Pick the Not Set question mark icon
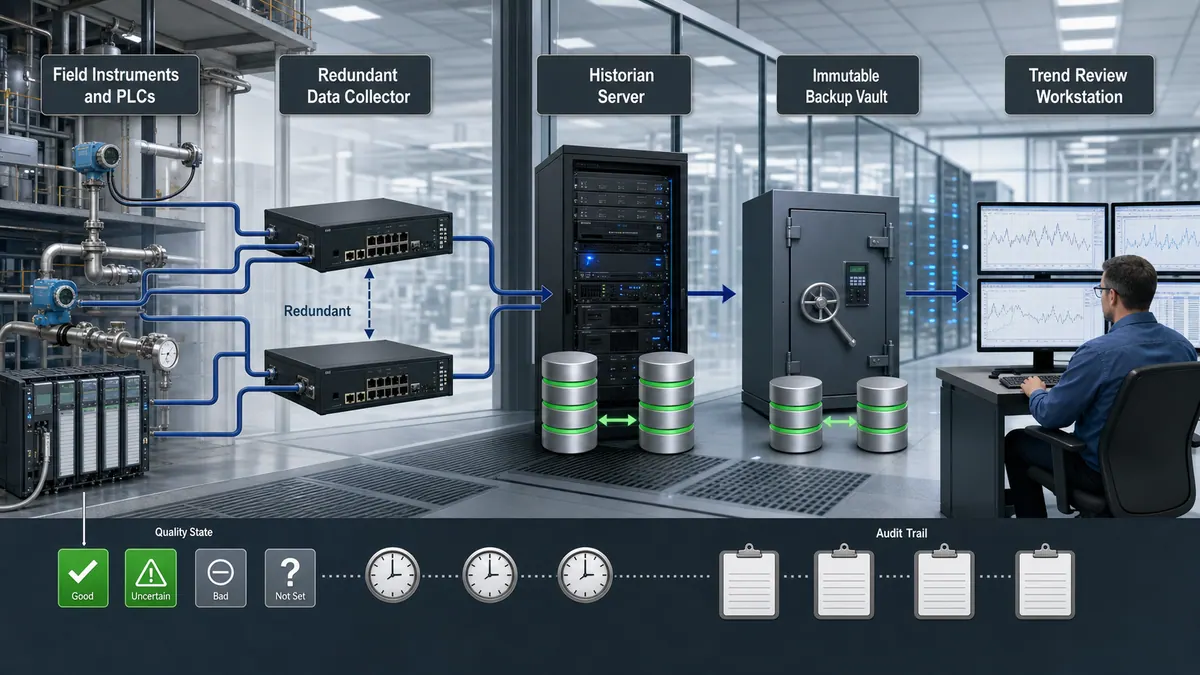This screenshot has height=675, width=1200. [290, 578]
